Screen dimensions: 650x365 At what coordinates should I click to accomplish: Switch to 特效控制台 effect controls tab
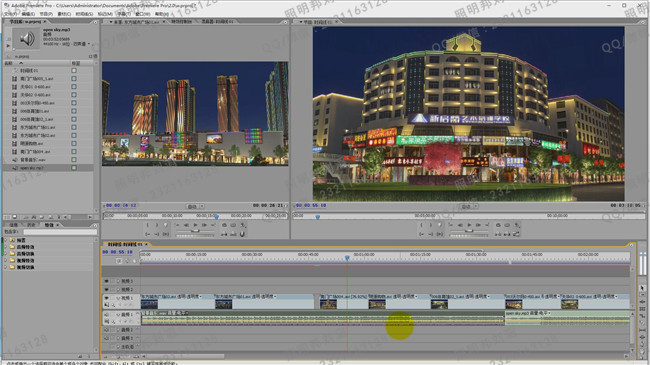click(182, 22)
